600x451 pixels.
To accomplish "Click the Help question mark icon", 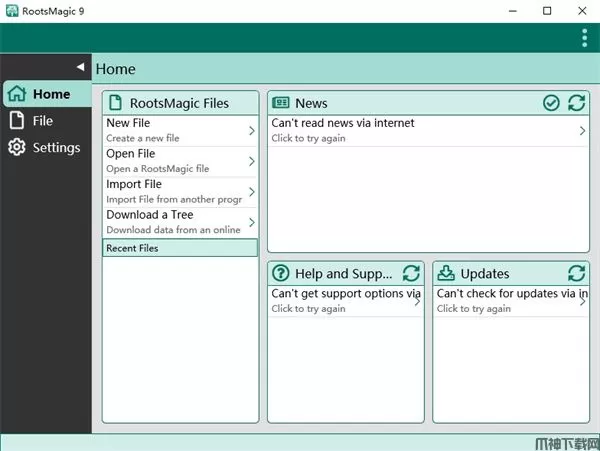I will [281, 274].
